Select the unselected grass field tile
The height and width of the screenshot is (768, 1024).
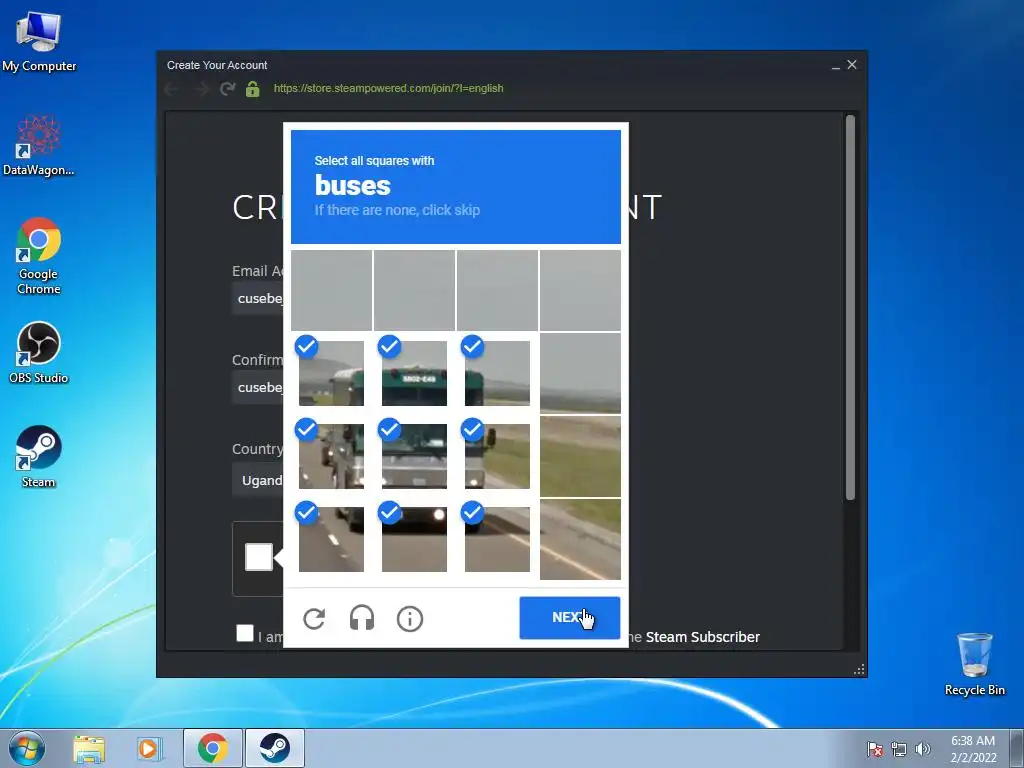[580, 456]
